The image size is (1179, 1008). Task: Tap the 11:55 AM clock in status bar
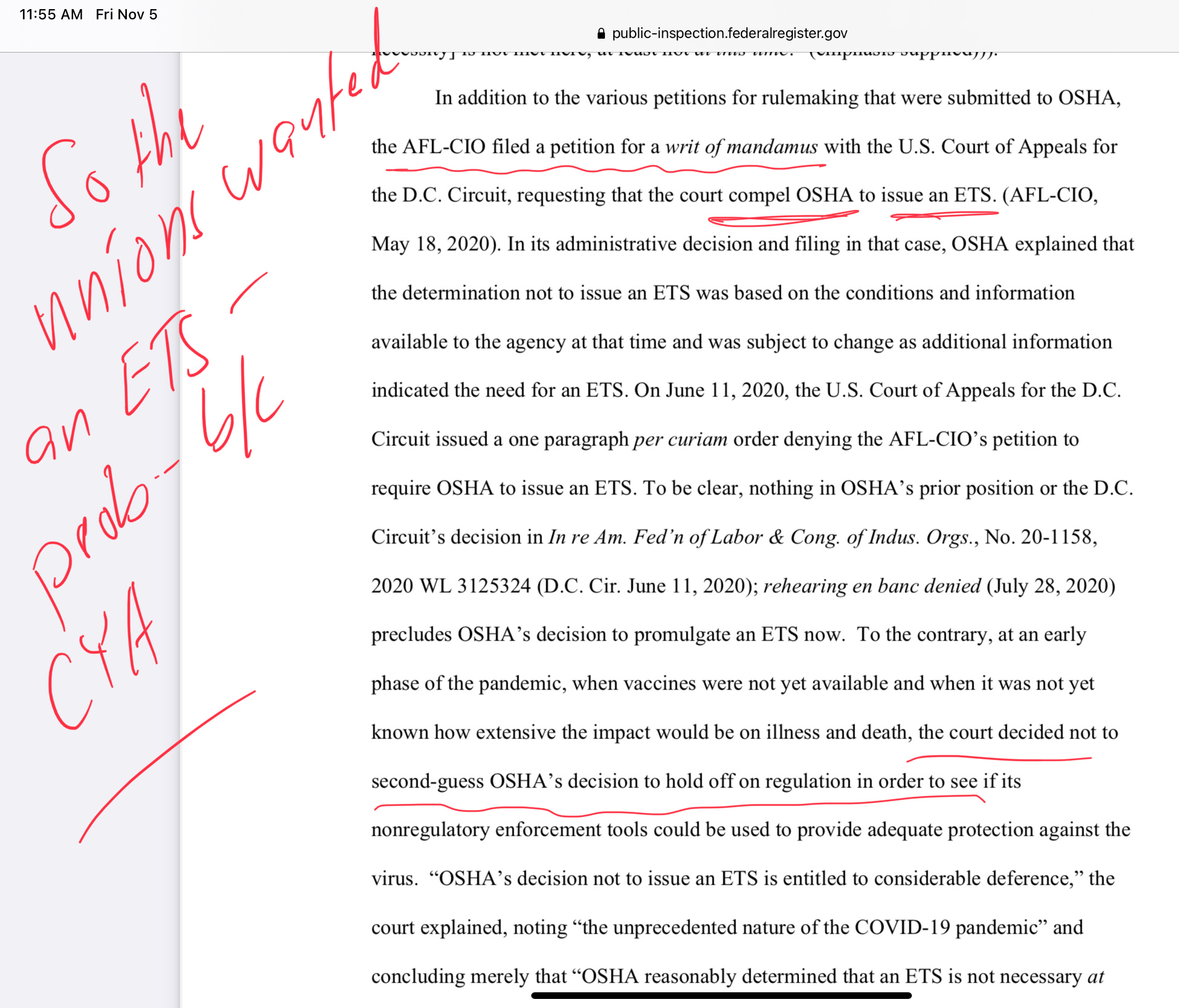[51, 15]
